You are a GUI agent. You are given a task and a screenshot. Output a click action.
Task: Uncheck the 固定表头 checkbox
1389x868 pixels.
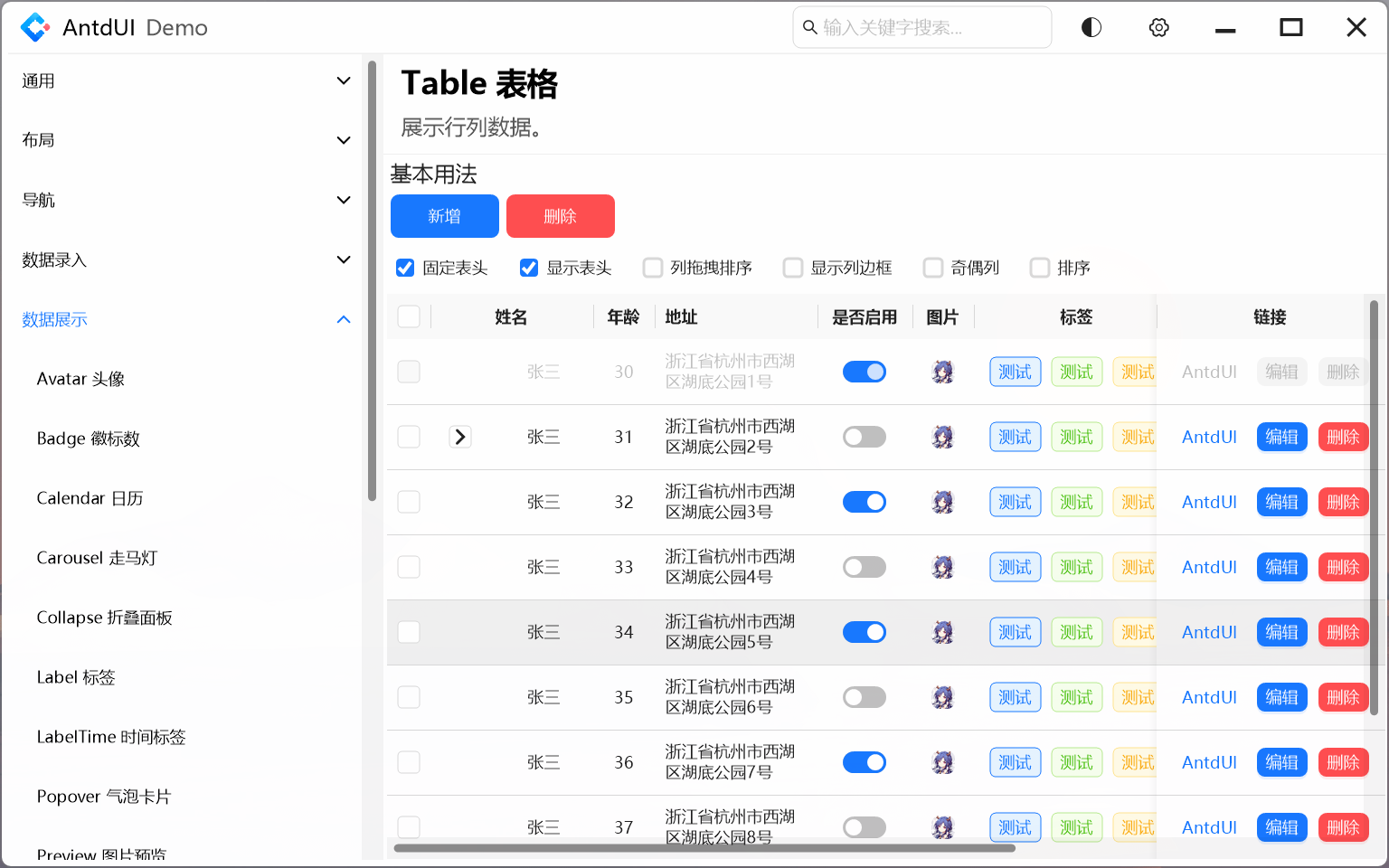pos(404,268)
